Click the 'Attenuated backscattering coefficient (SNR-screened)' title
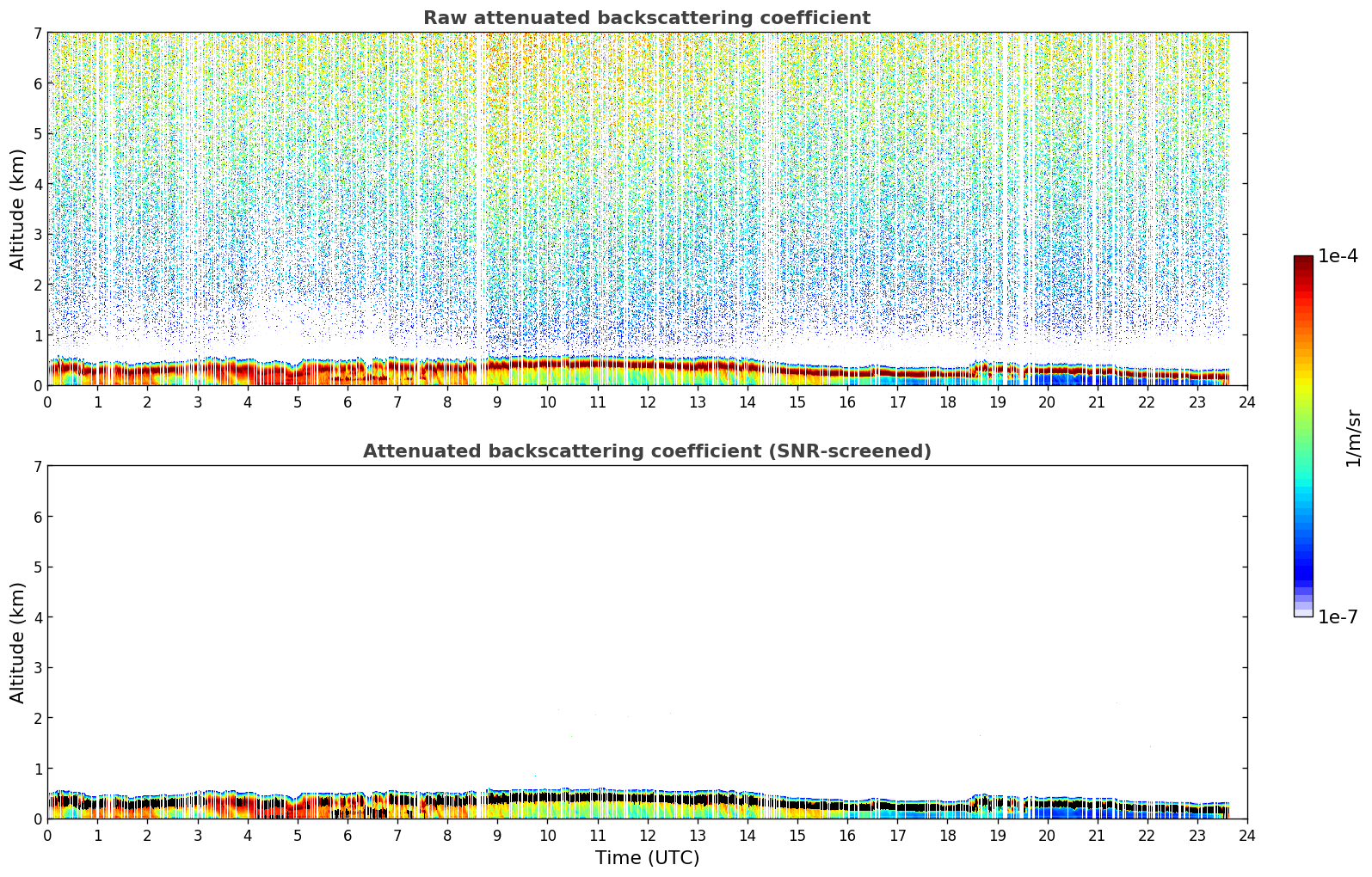The height and width of the screenshot is (877, 1372). (647, 451)
